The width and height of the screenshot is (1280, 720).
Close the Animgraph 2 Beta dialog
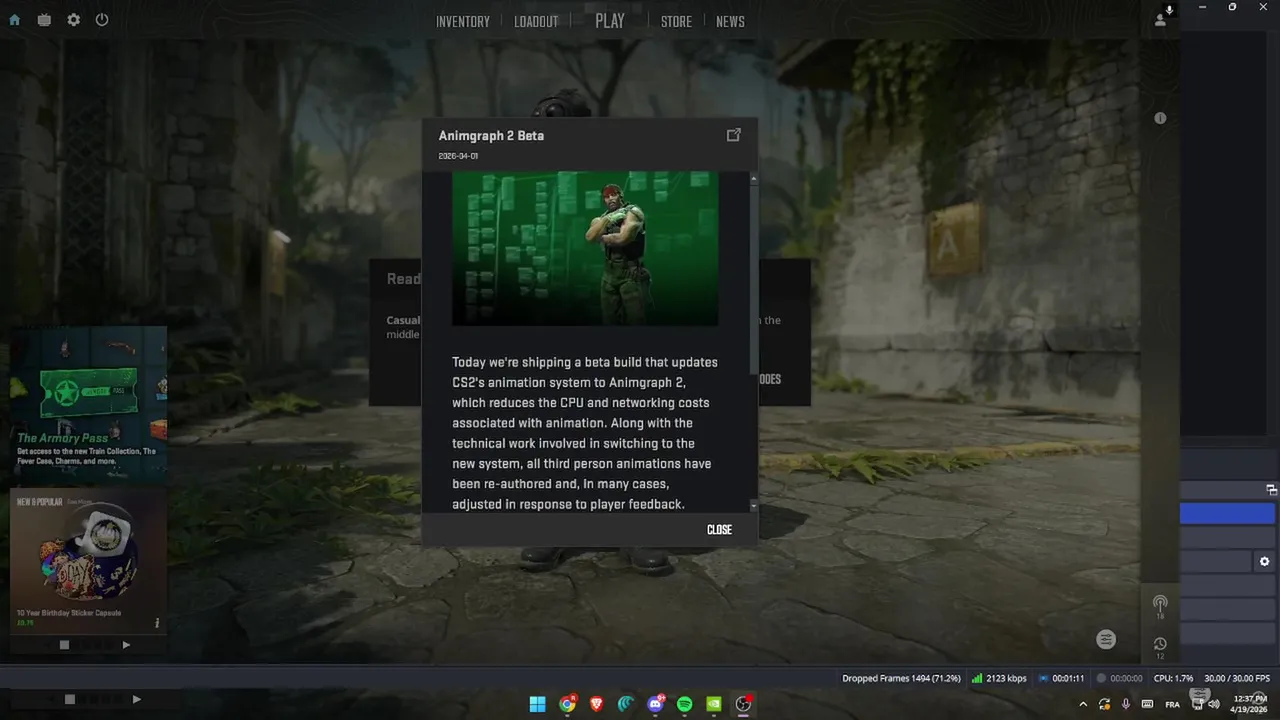tap(719, 530)
